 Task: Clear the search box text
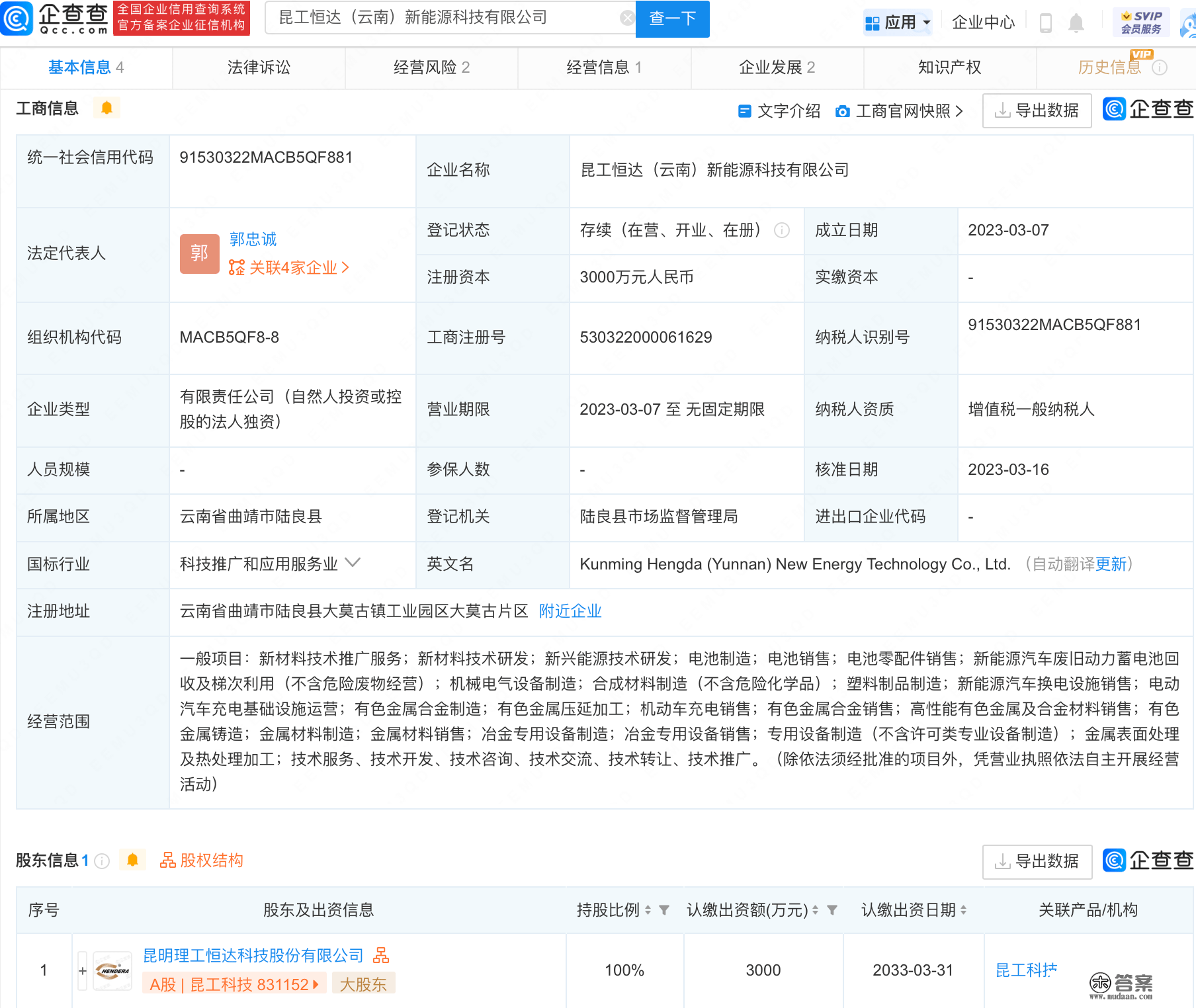point(626,18)
